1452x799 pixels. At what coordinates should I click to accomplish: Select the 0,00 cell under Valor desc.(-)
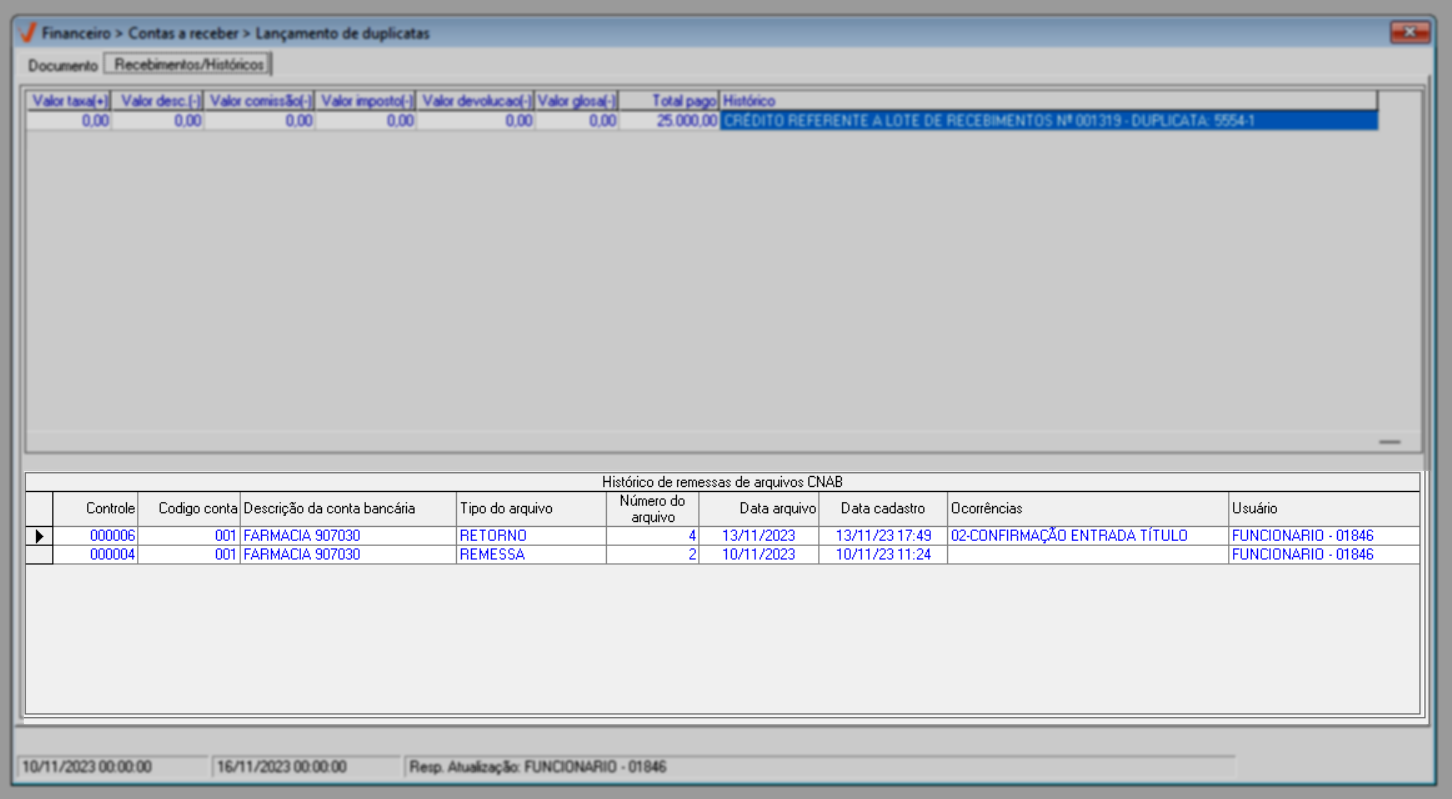point(158,121)
